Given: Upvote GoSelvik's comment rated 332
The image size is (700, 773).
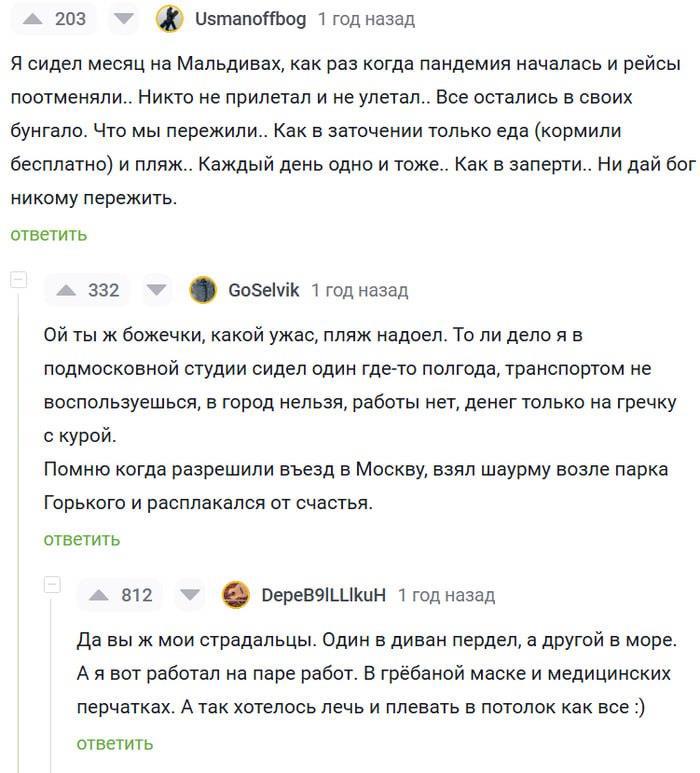Looking at the screenshot, I should pyautogui.click(x=67, y=290).
